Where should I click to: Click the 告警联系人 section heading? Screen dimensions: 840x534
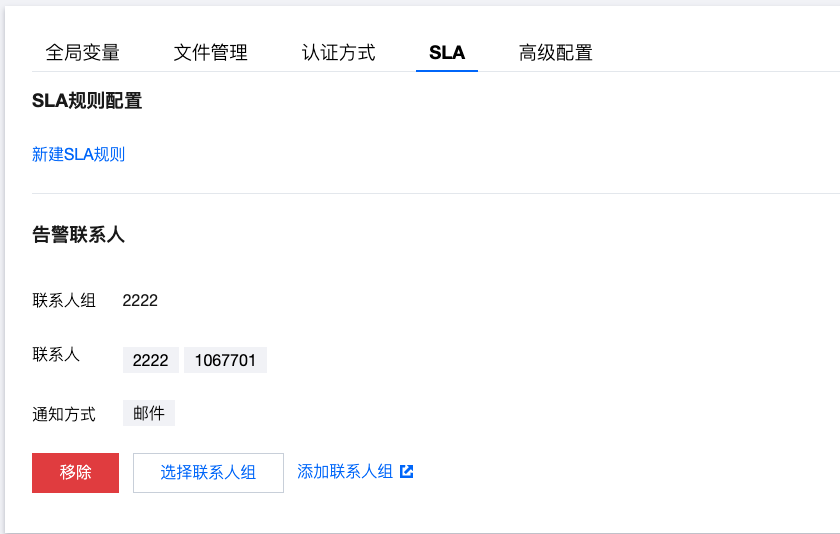[x=78, y=235]
